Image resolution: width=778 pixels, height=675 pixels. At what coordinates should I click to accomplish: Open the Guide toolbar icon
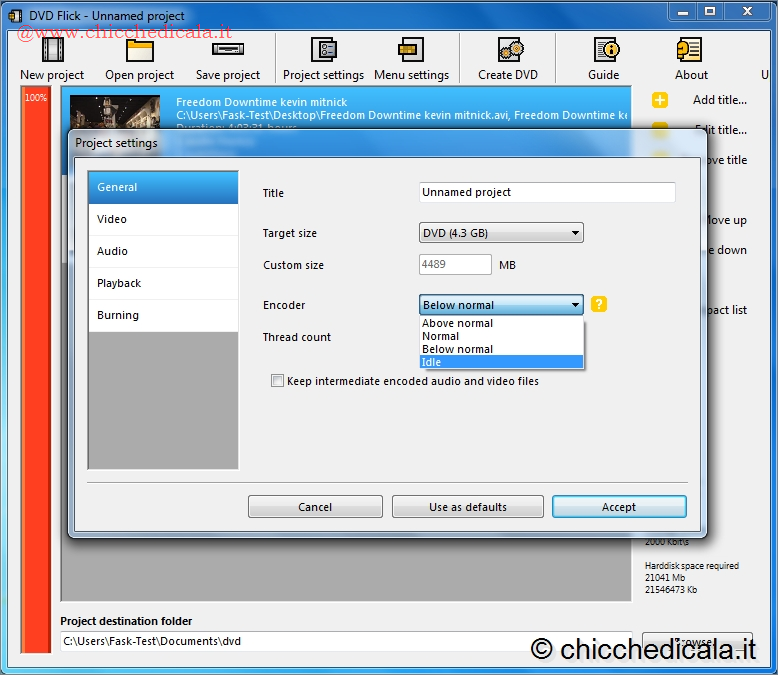604,52
